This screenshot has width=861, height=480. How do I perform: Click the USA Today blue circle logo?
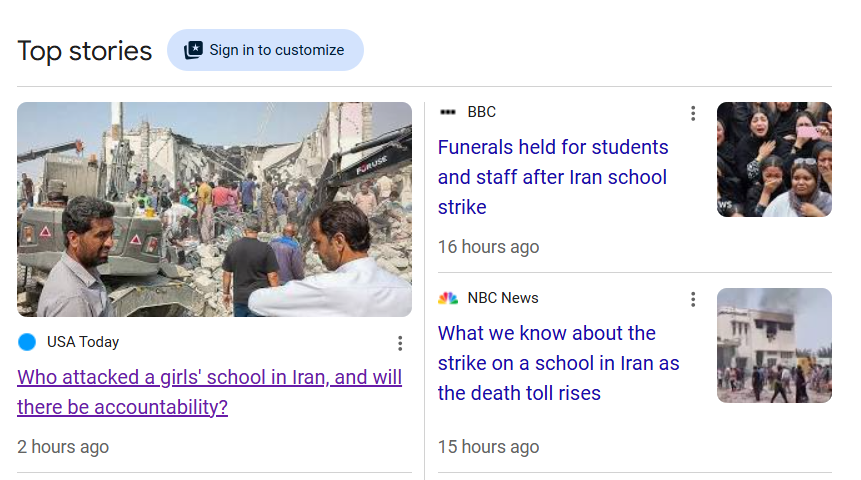pyautogui.click(x=27, y=342)
